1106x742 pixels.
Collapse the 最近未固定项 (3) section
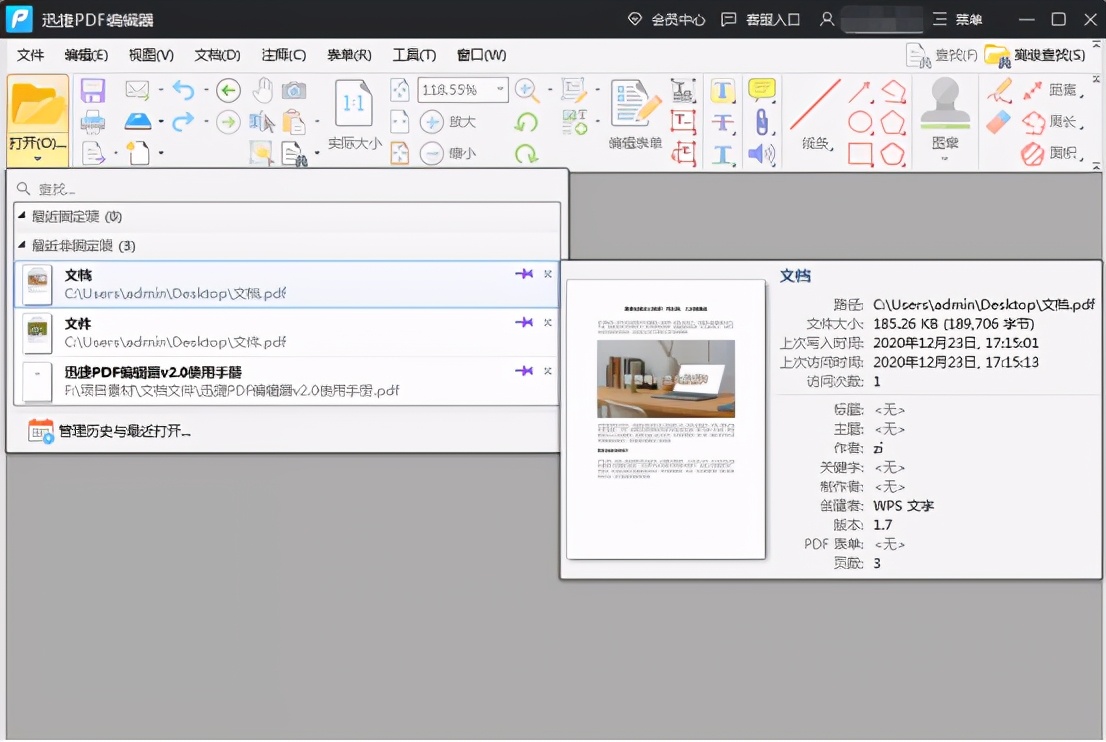(22, 245)
